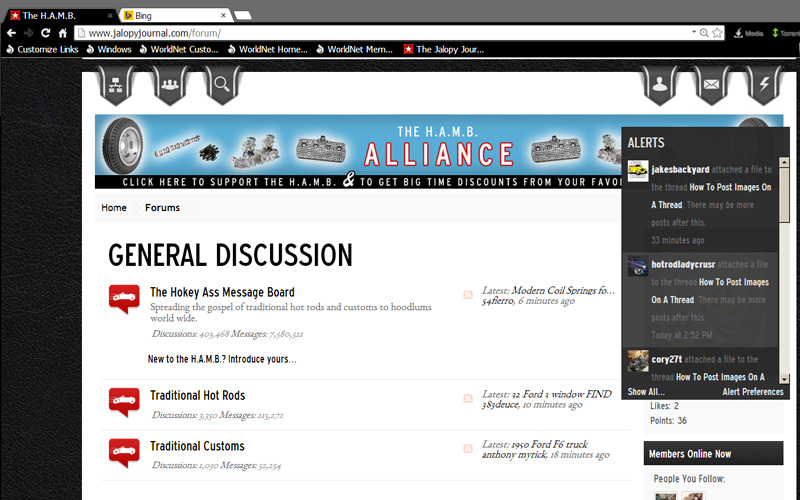Open a new browser tab

243,15
